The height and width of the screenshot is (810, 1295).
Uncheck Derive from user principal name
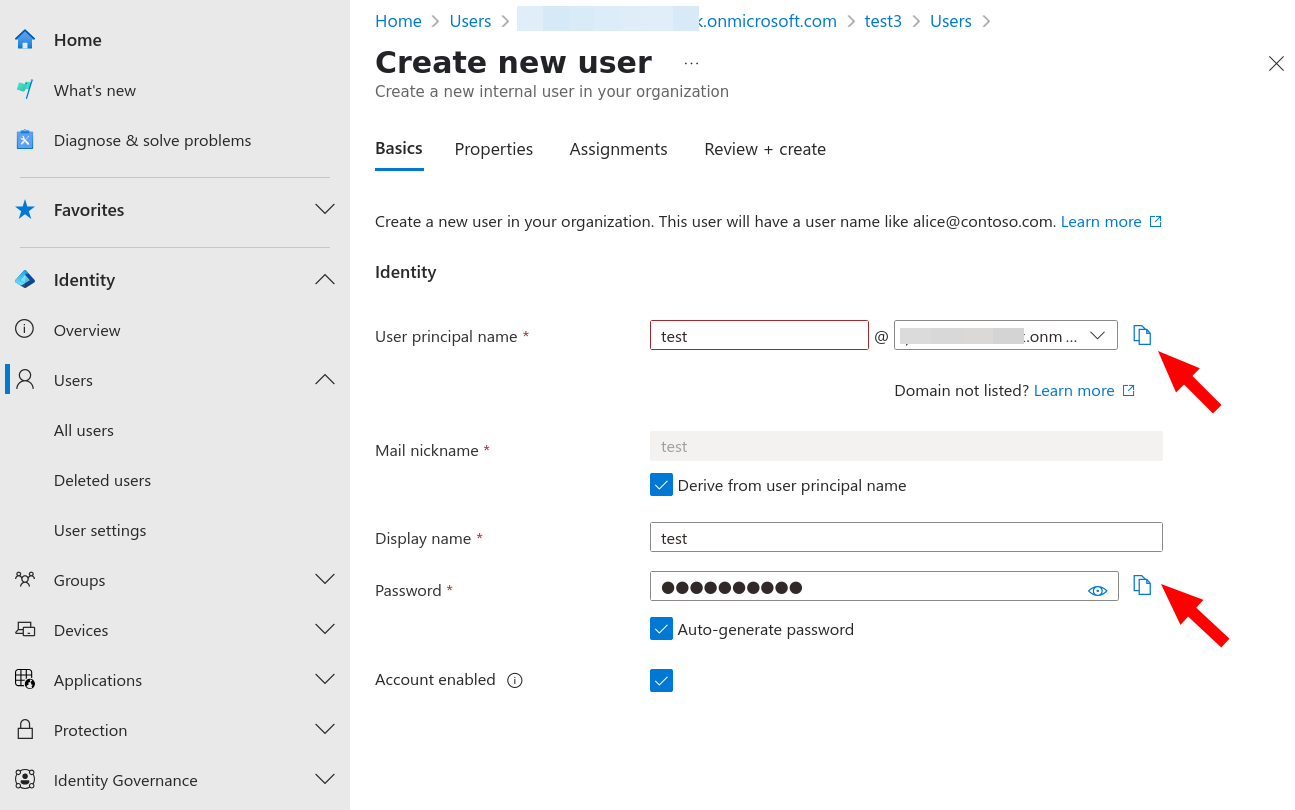(x=661, y=485)
